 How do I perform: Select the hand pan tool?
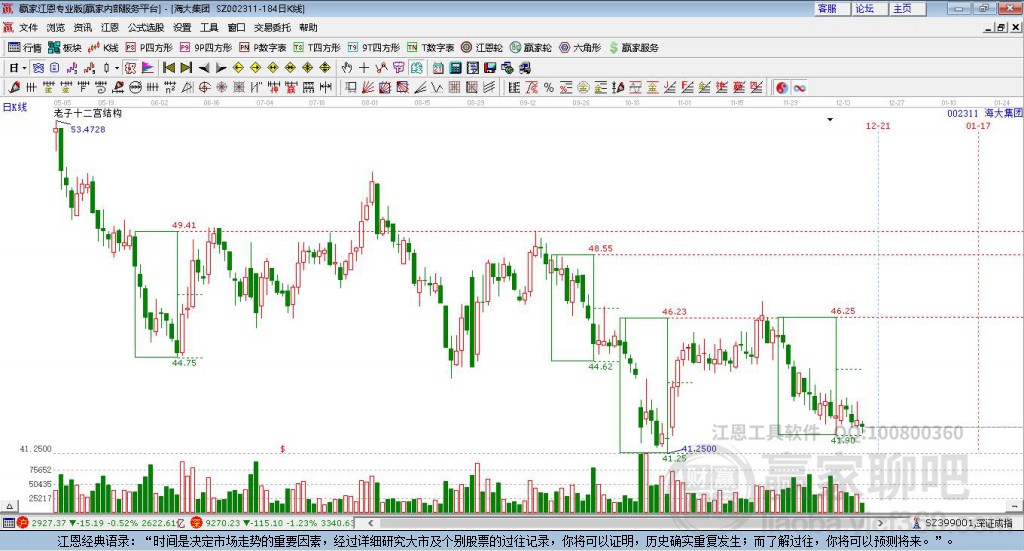tap(347, 68)
